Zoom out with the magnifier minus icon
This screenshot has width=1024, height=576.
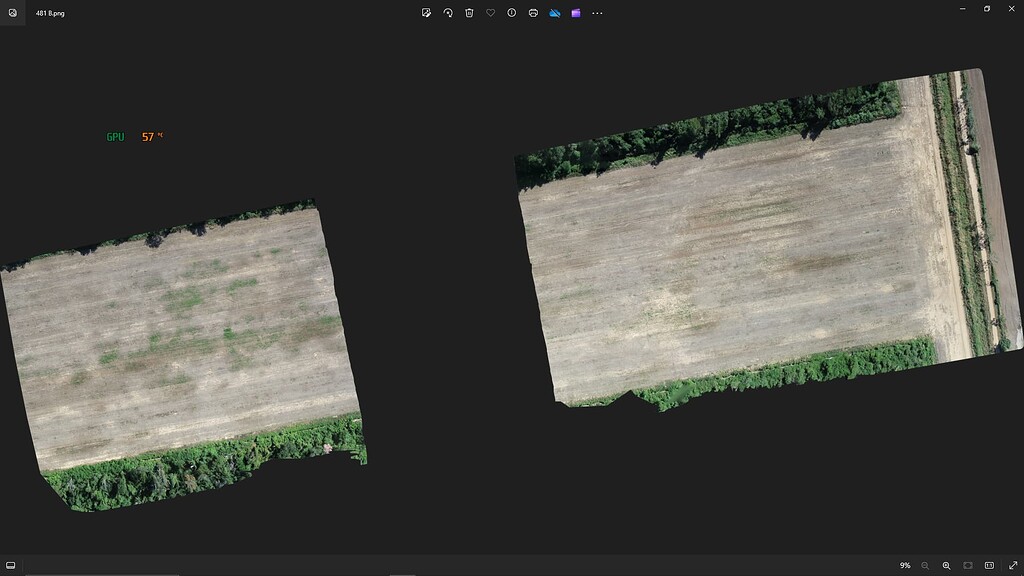(925, 566)
